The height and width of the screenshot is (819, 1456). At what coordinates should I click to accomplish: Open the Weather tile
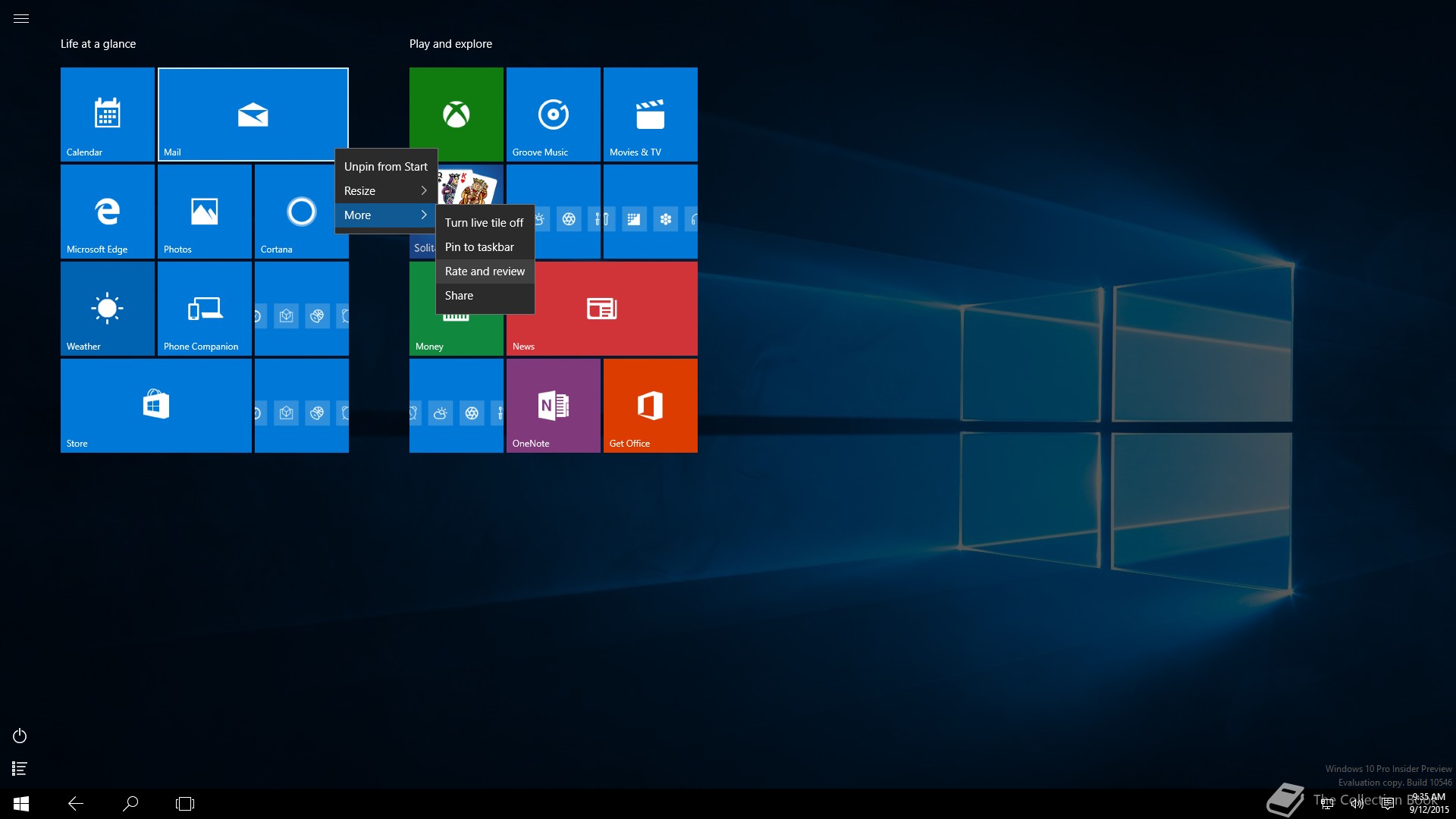pyautogui.click(x=108, y=309)
